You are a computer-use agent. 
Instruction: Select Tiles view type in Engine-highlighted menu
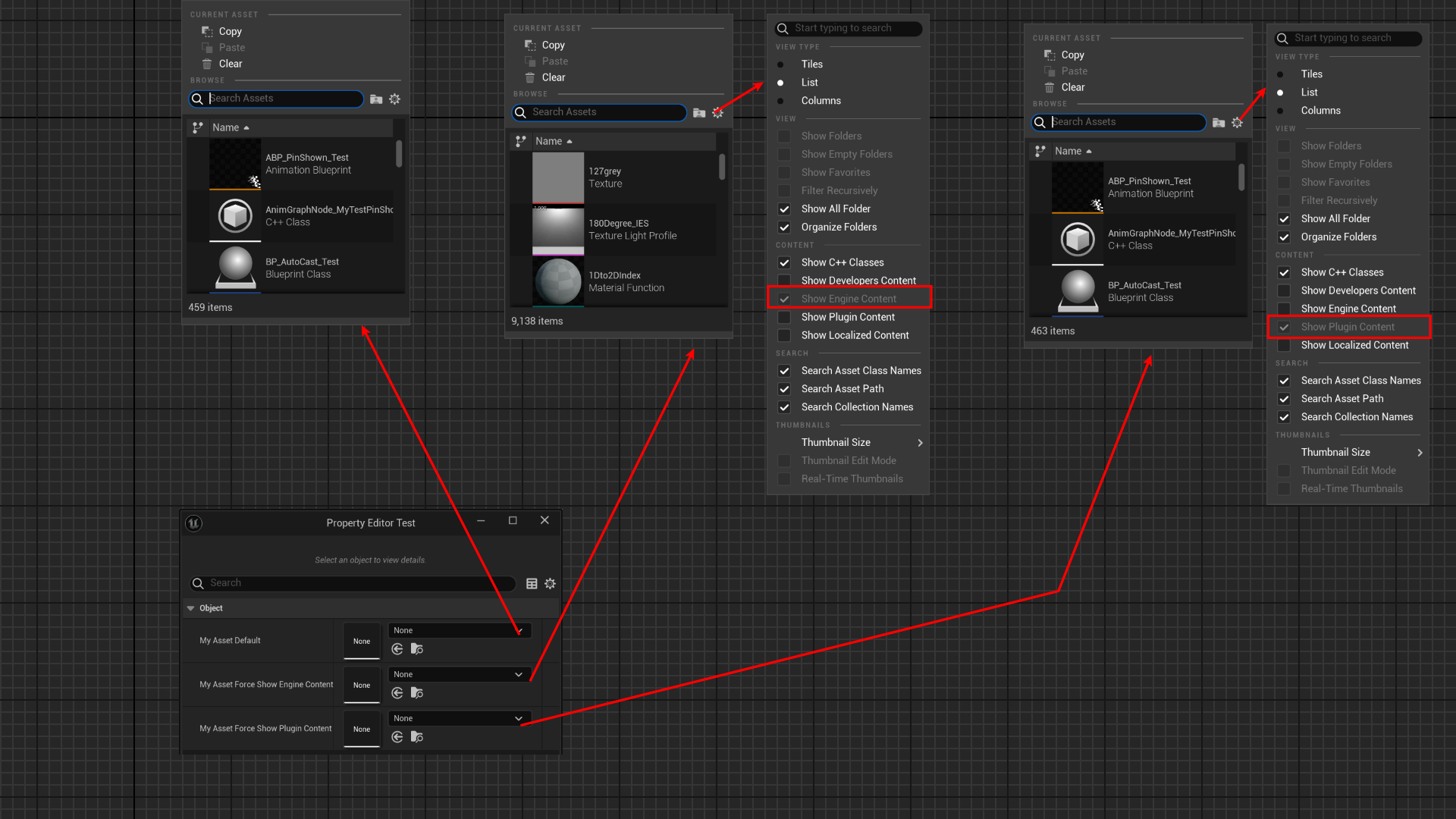pyautogui.click(x=811, y=64)
